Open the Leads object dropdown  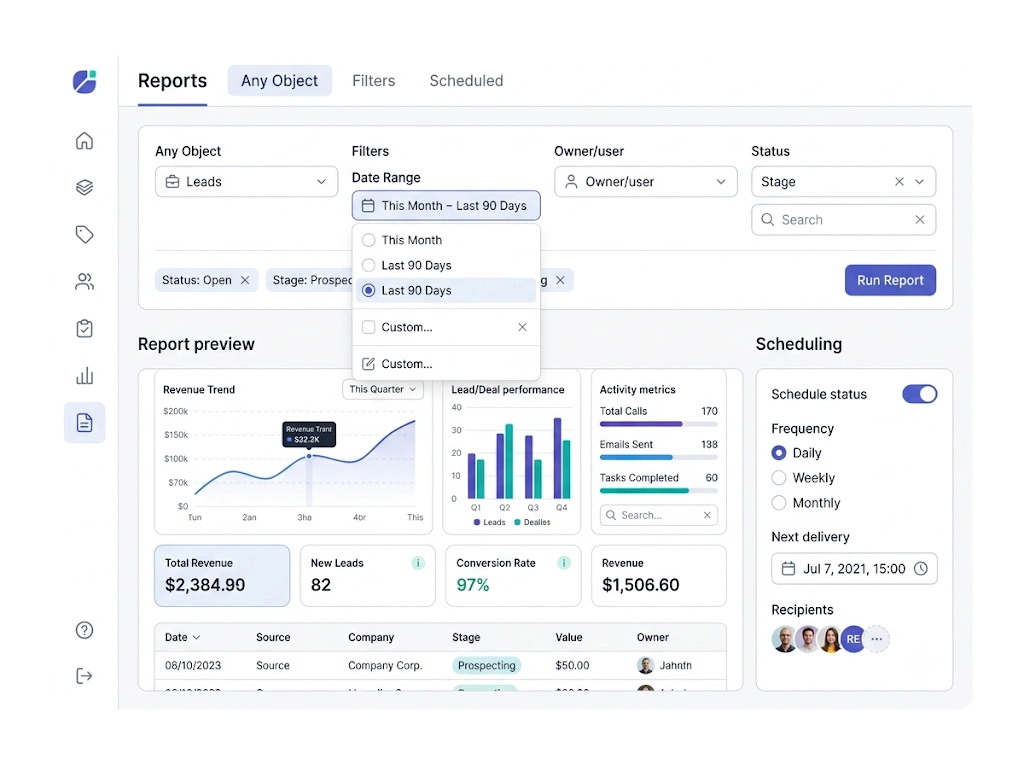pos(246,182)
